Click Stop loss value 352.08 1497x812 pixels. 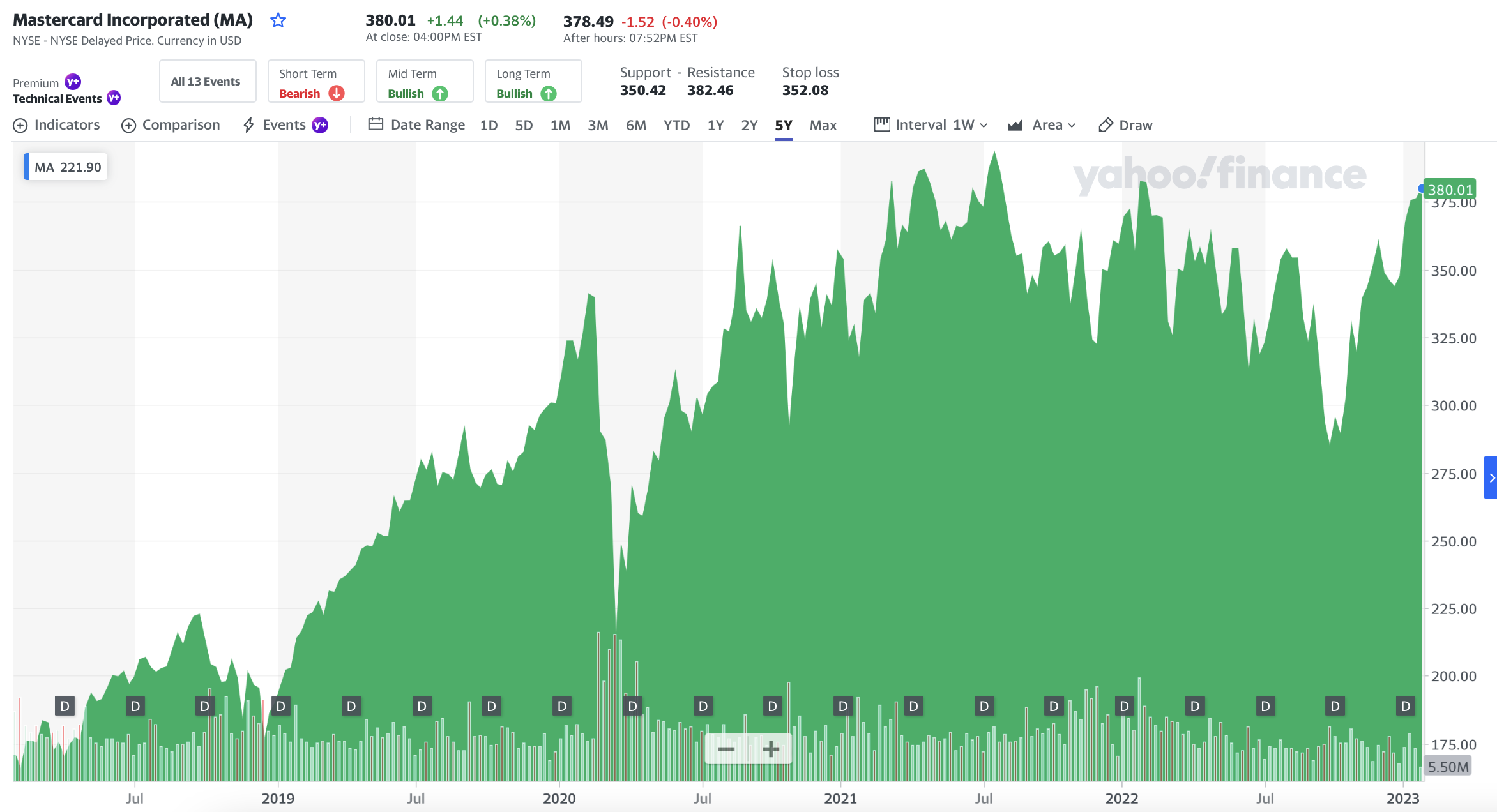[x=805, y=91]
